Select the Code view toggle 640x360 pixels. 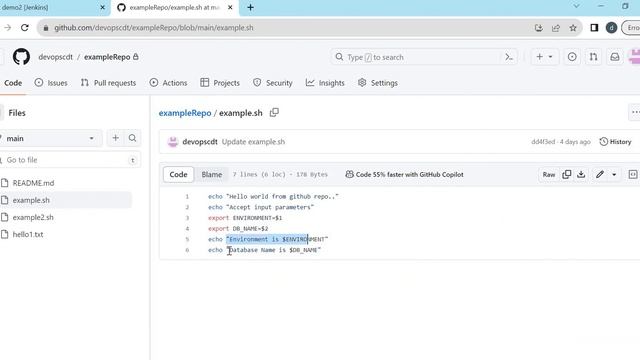(x=178, y=174)
